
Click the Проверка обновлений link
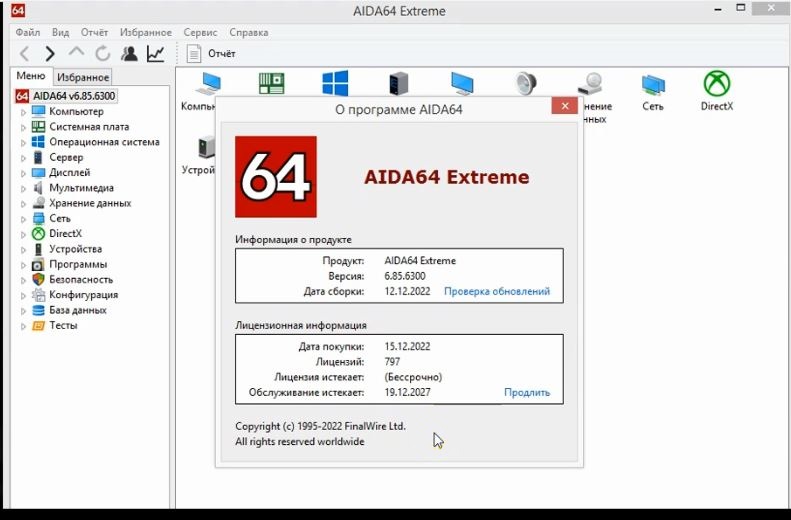(497, 291)
